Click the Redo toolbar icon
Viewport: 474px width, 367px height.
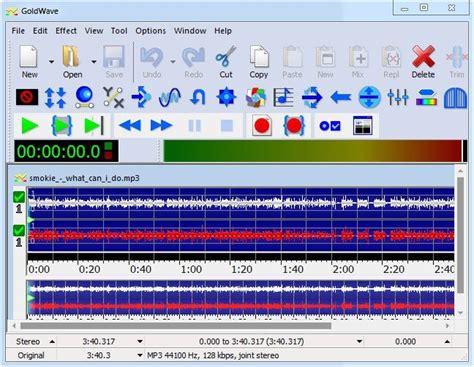pyautogui.click(x=194, y=62)
